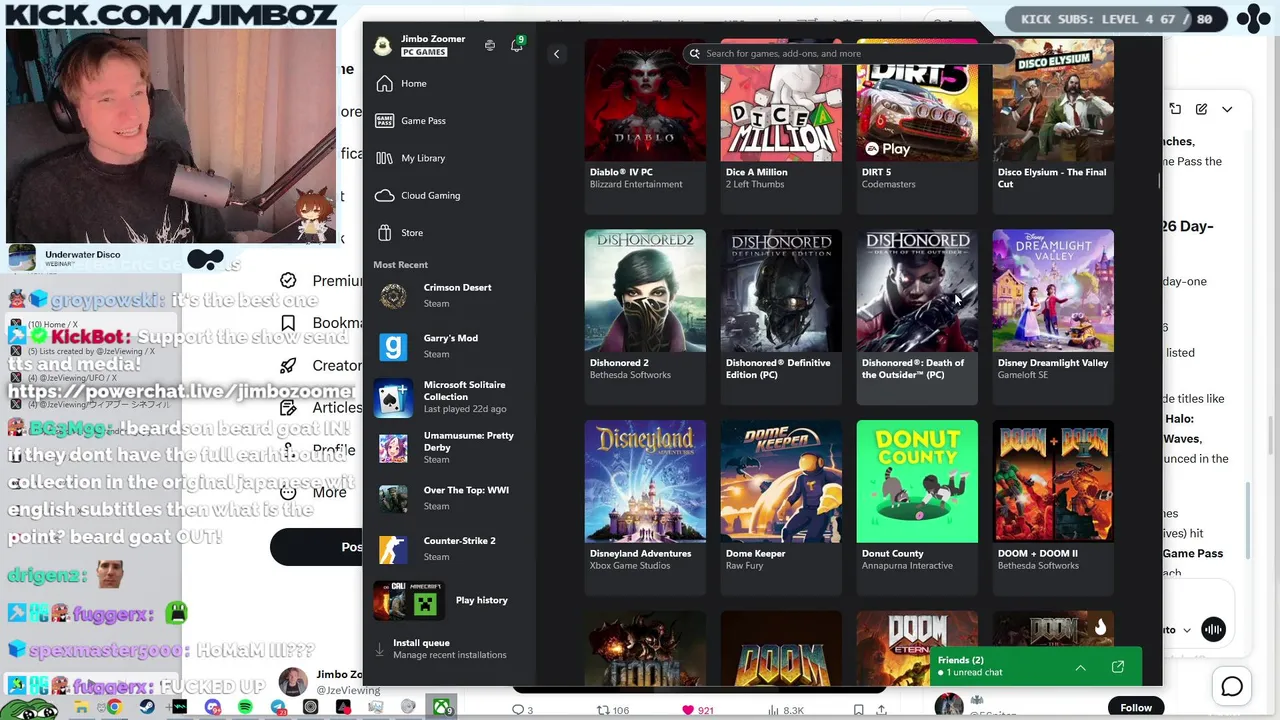Image resolution: width=1280 pixels, height=720 pixels.
Task: Open Dishonored: Death of the Outsider tile
Action: coord(917,317)
